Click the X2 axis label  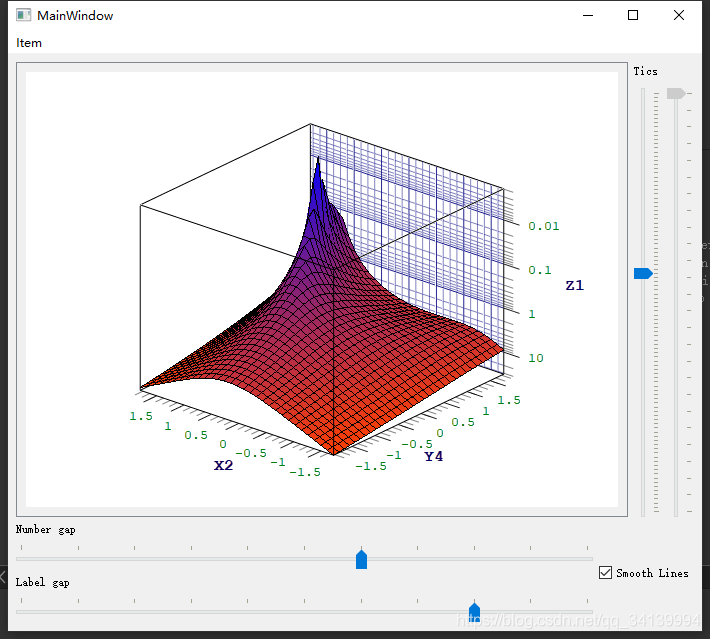(223, 465)
